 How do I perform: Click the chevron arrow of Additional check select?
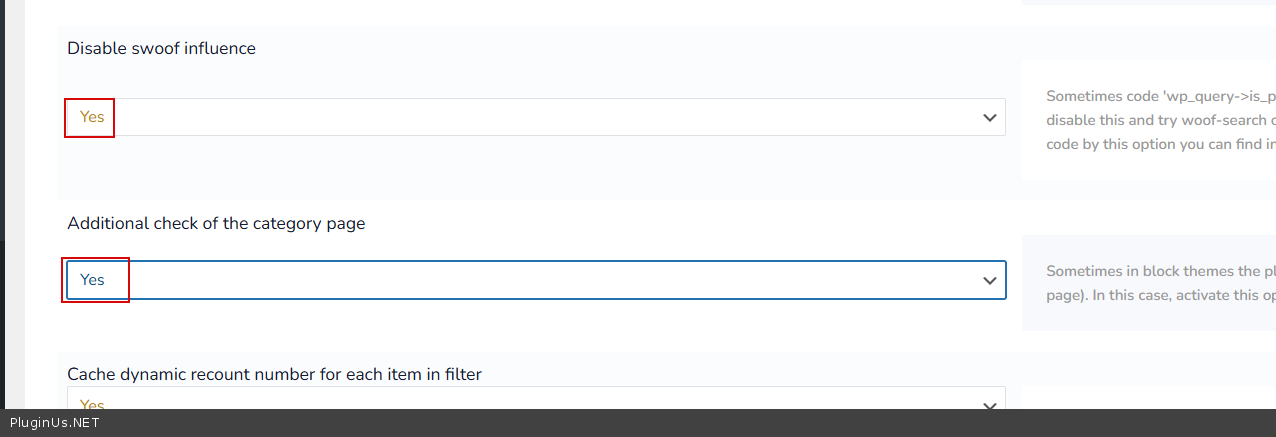click(x=990, y=280)
